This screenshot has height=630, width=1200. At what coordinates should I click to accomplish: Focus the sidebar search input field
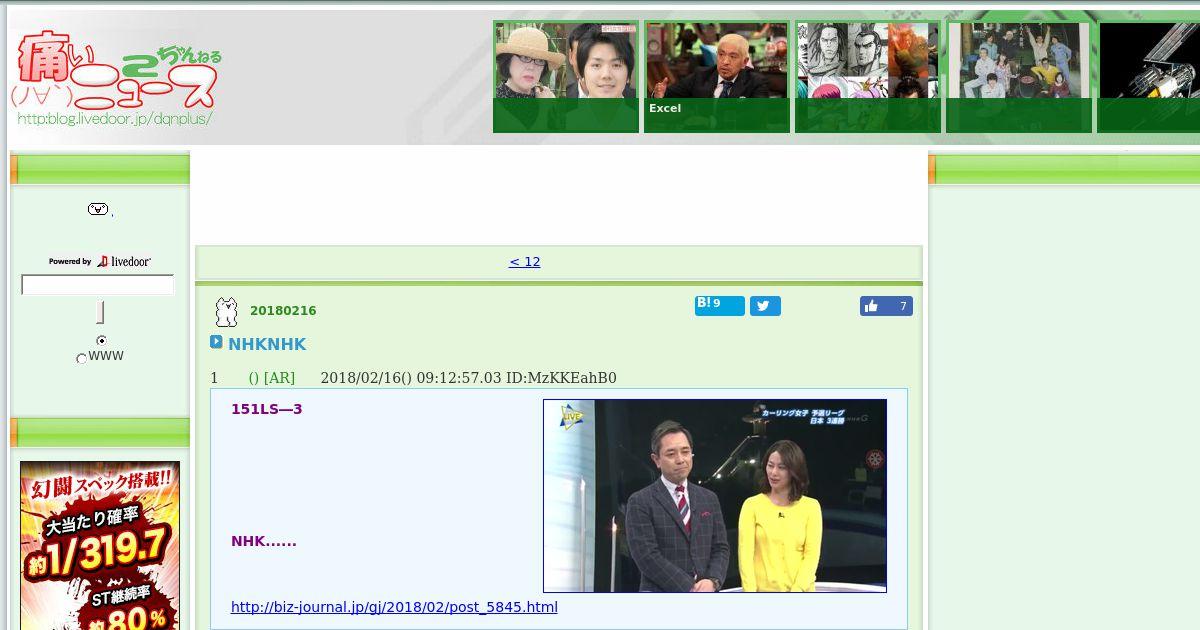(x=98, y=285)
